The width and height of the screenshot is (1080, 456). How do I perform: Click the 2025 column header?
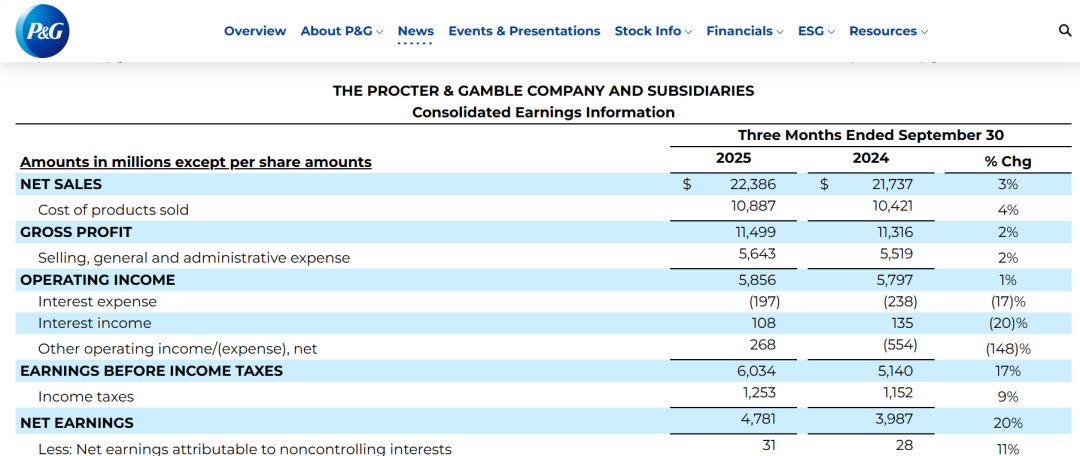pos(734,158)
